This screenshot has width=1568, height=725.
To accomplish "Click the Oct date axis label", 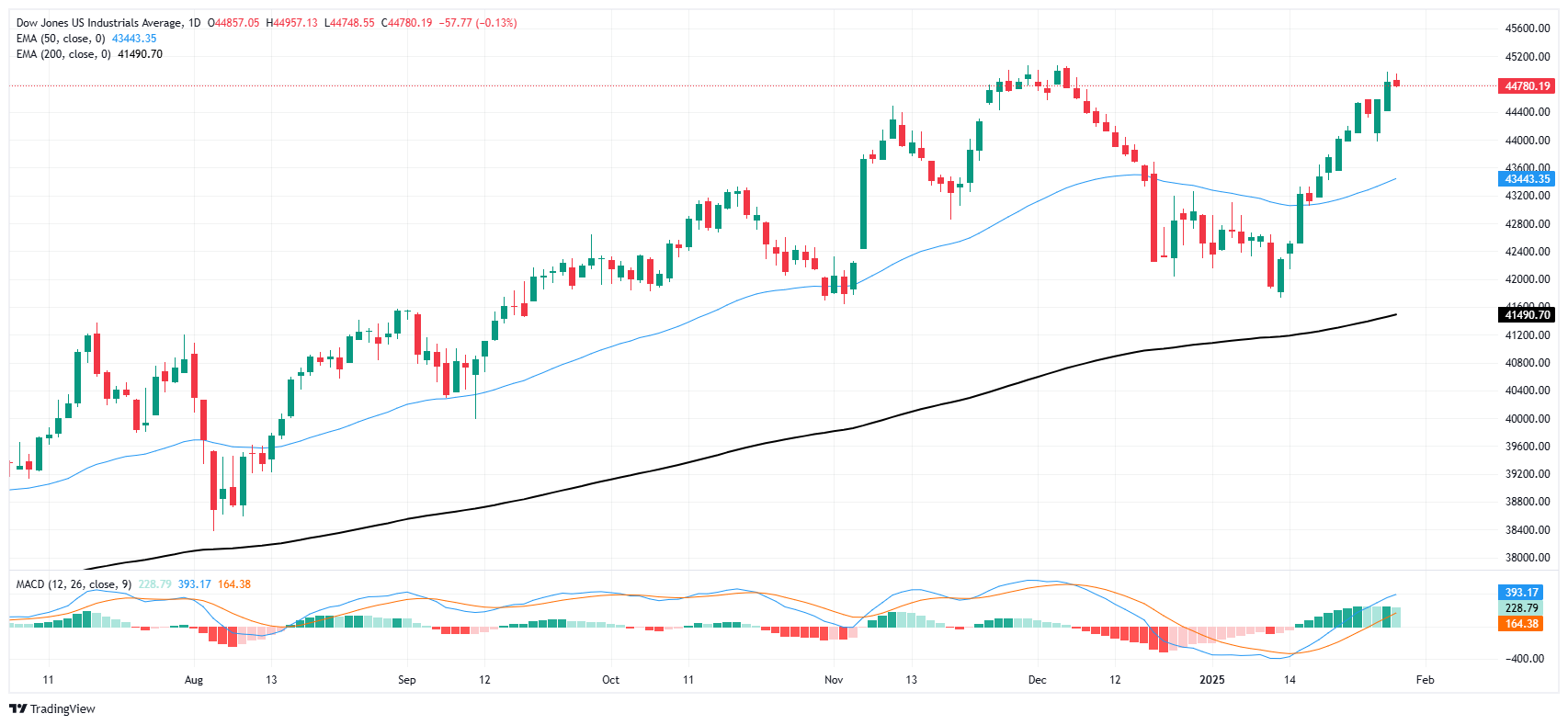I will [x=610, y=680].
